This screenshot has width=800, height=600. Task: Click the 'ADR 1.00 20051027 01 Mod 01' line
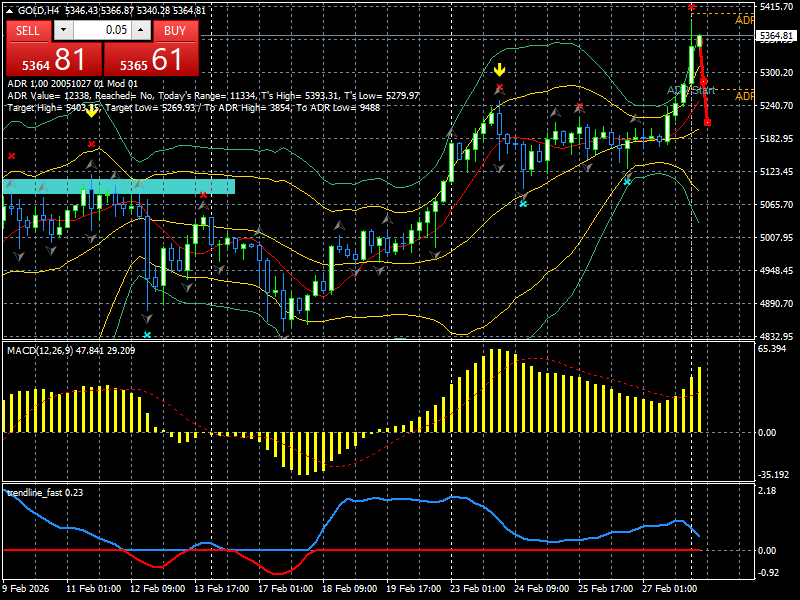coord(72,84)
